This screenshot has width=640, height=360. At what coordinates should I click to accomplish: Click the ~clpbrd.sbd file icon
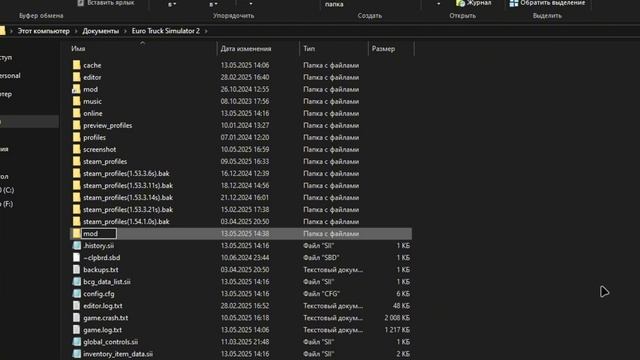(x=76, y=258)
